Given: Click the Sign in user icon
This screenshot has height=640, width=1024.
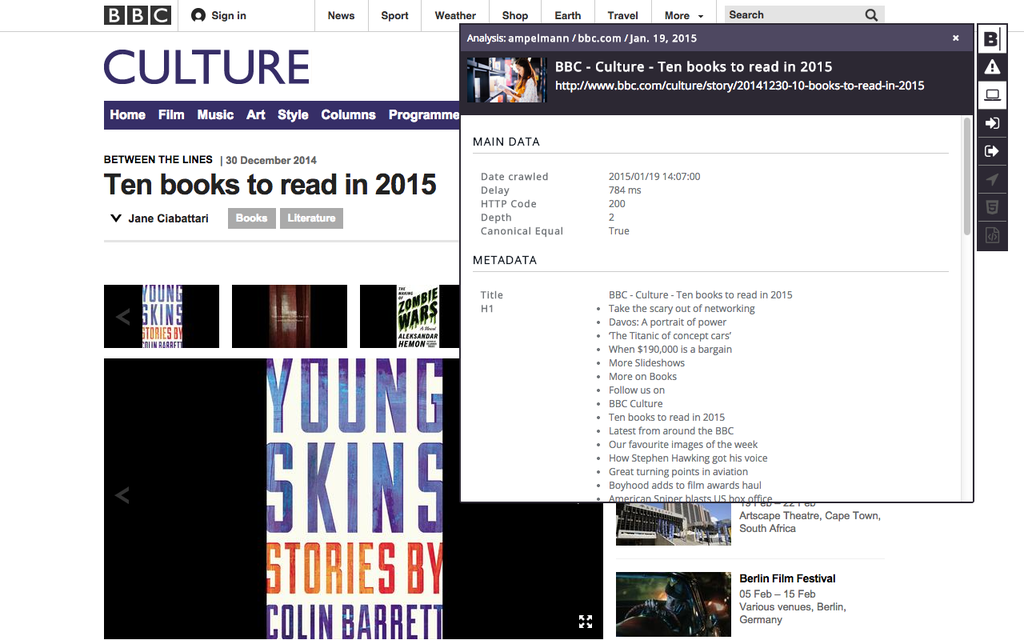Looking at the screenshot, I should pyautogui.click(x=198, y=15).
